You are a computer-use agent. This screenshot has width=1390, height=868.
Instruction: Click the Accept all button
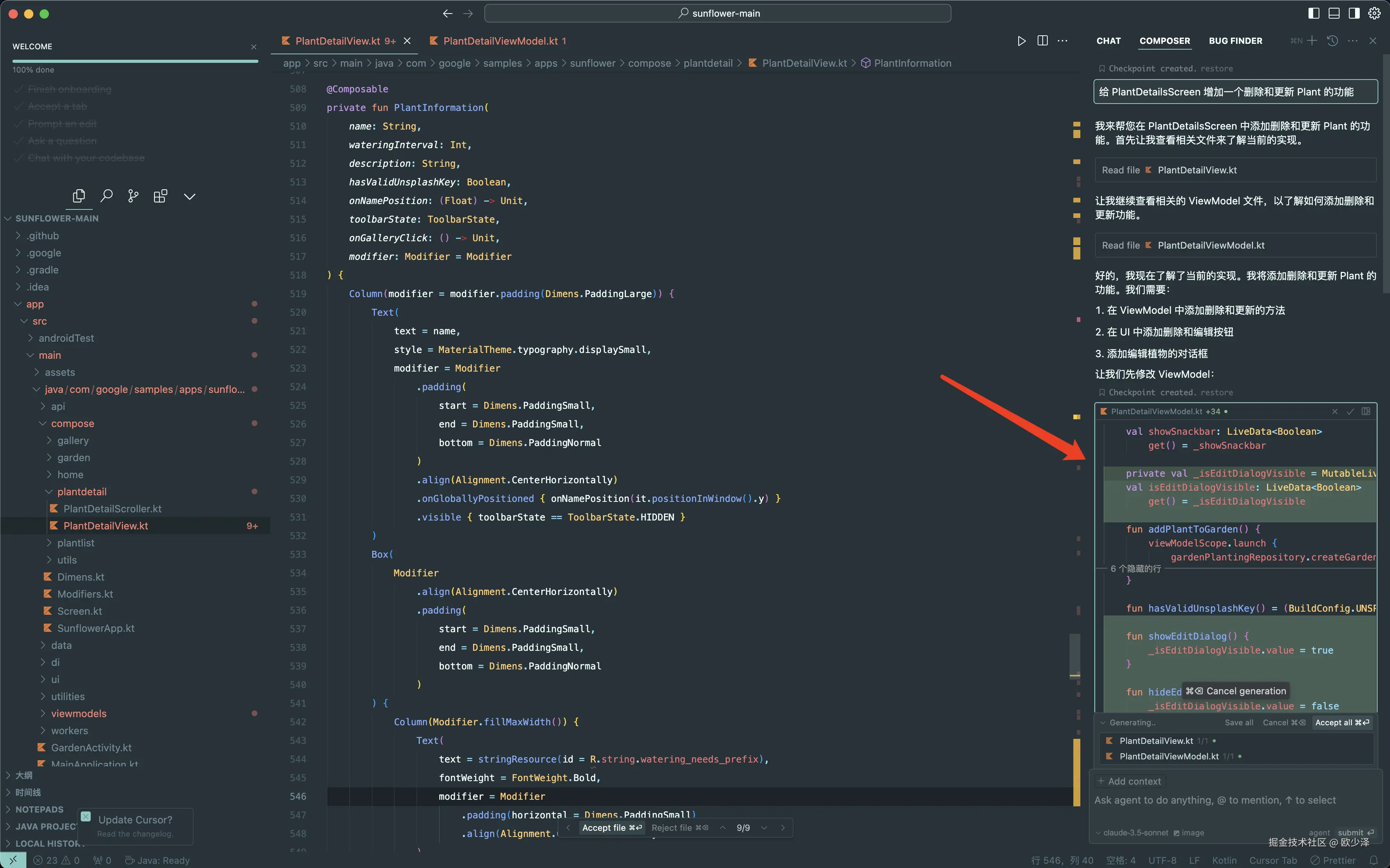click(1342, 722)
